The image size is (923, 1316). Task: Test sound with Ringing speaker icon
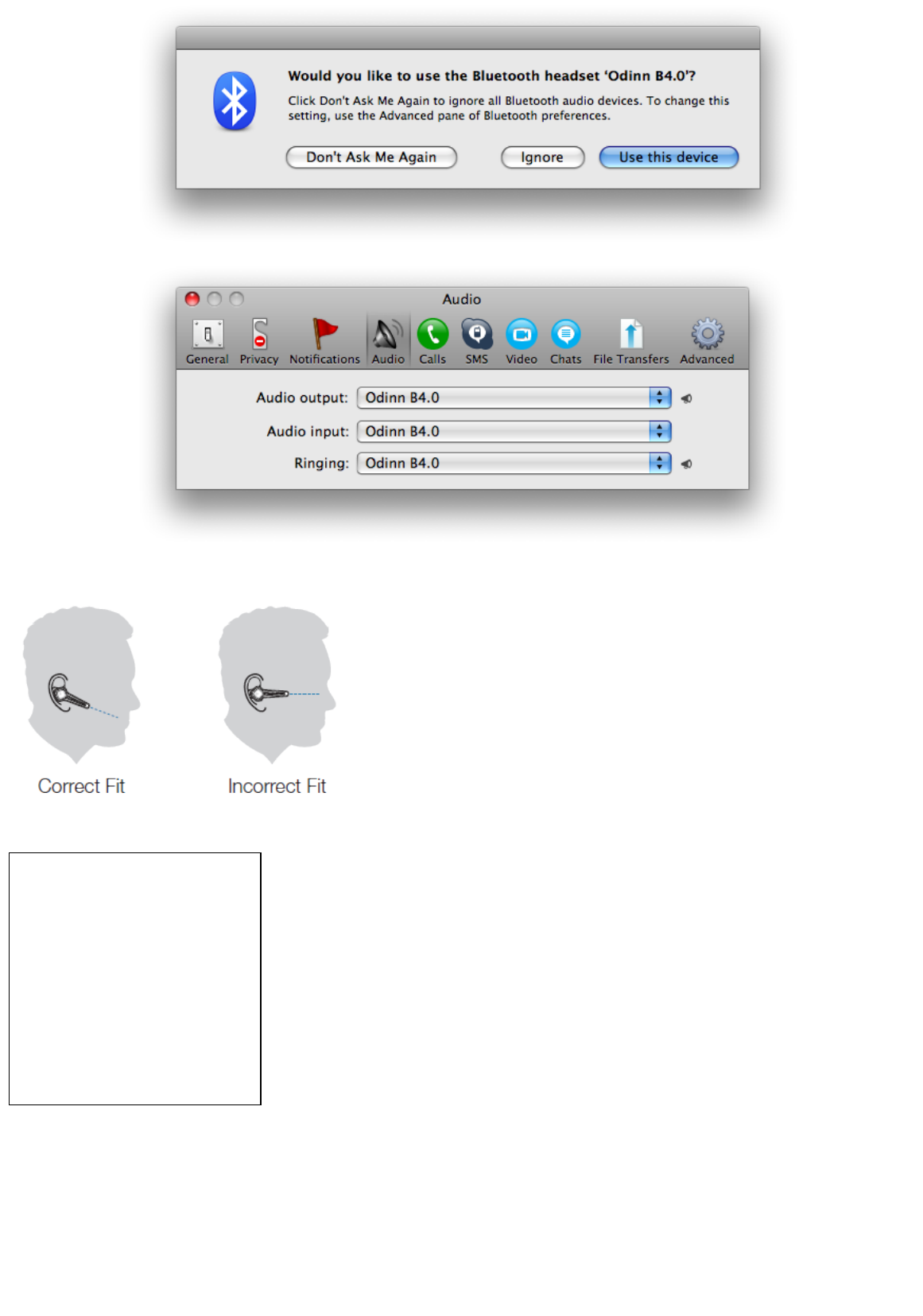[687, 464]
